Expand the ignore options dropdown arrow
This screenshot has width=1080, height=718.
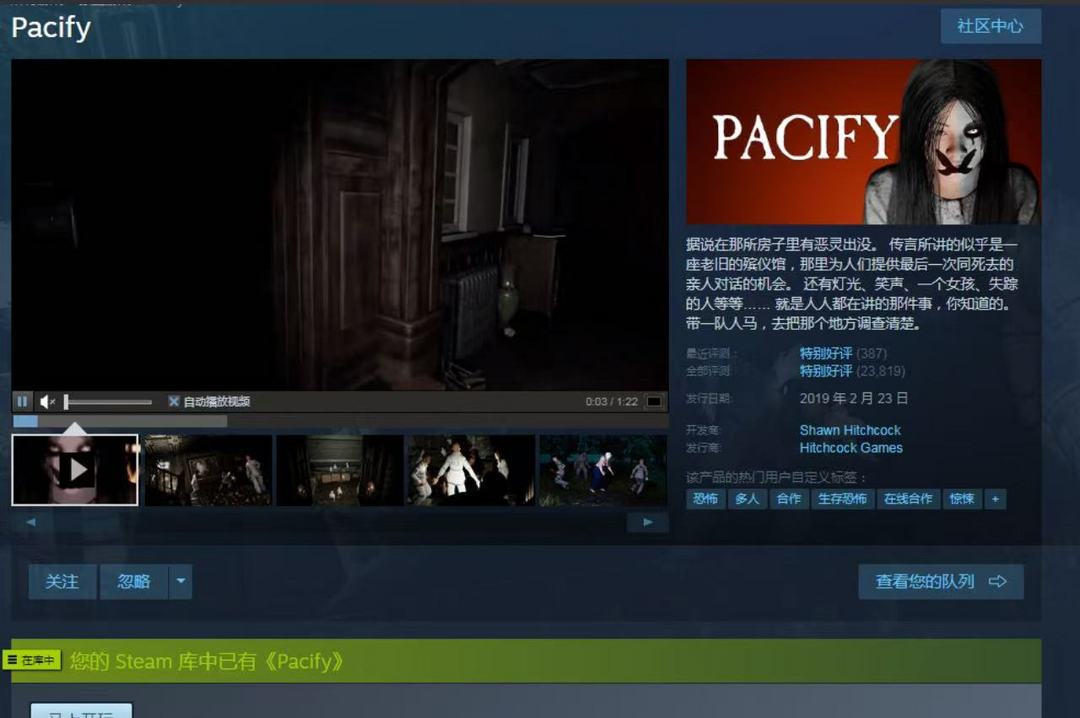click(x=180, y=582)
